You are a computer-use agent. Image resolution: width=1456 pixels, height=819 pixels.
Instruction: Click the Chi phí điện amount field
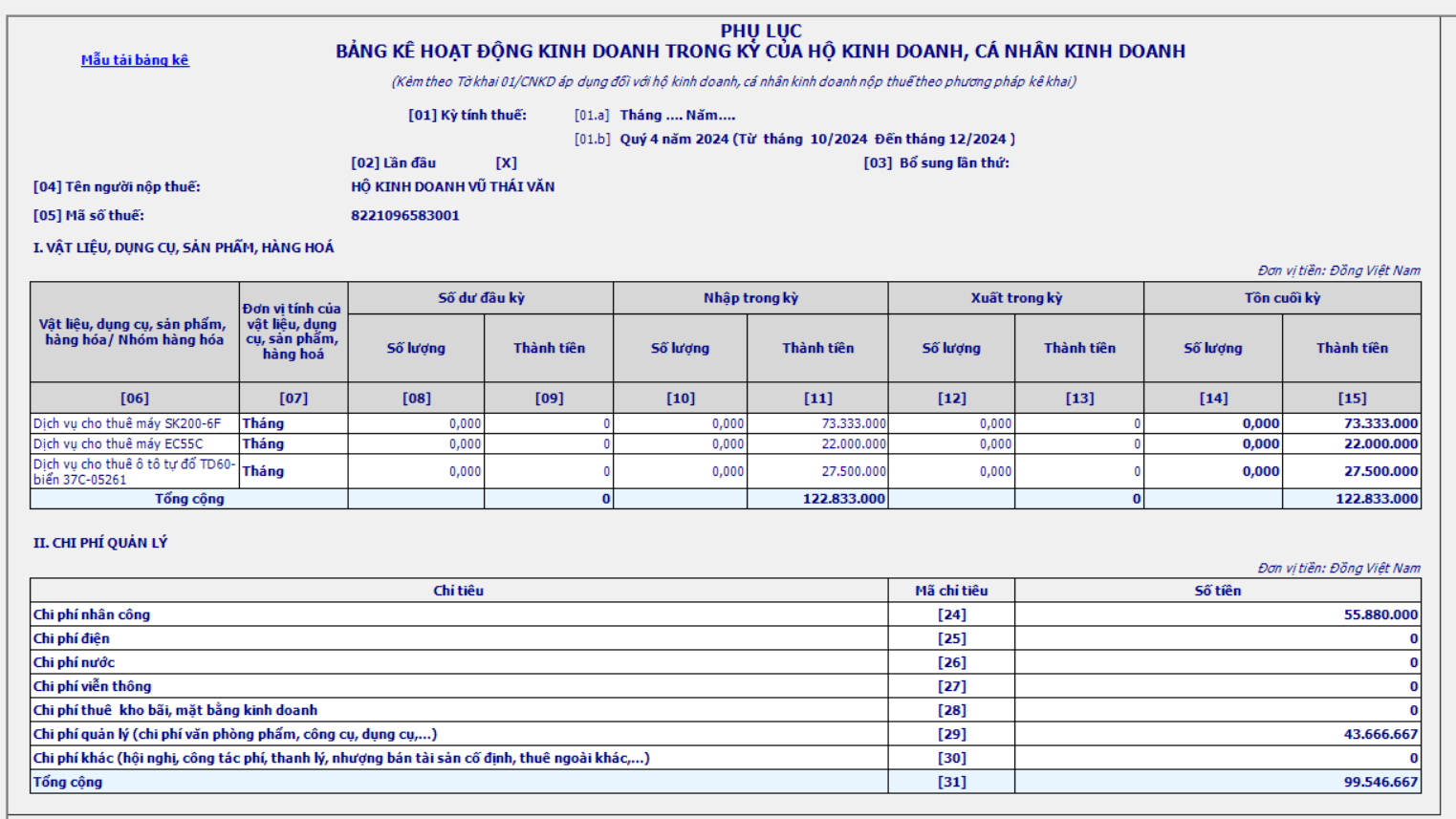click(x=1217, y=638)
